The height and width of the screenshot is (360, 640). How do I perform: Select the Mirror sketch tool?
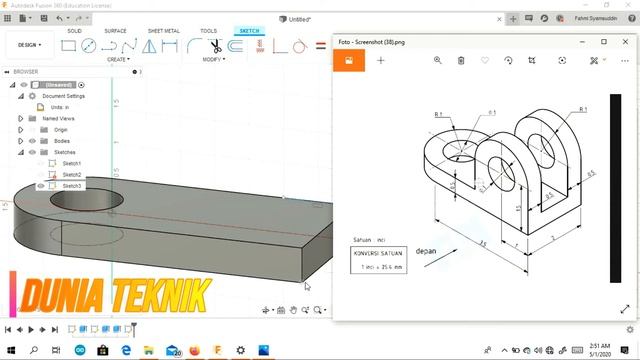point(149,46)
